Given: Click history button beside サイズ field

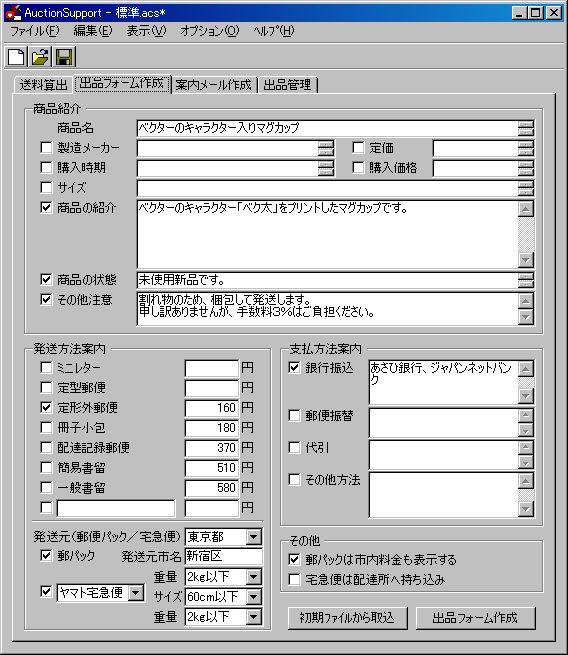Looking at the screenshot, I should click(x=526, y=188).
